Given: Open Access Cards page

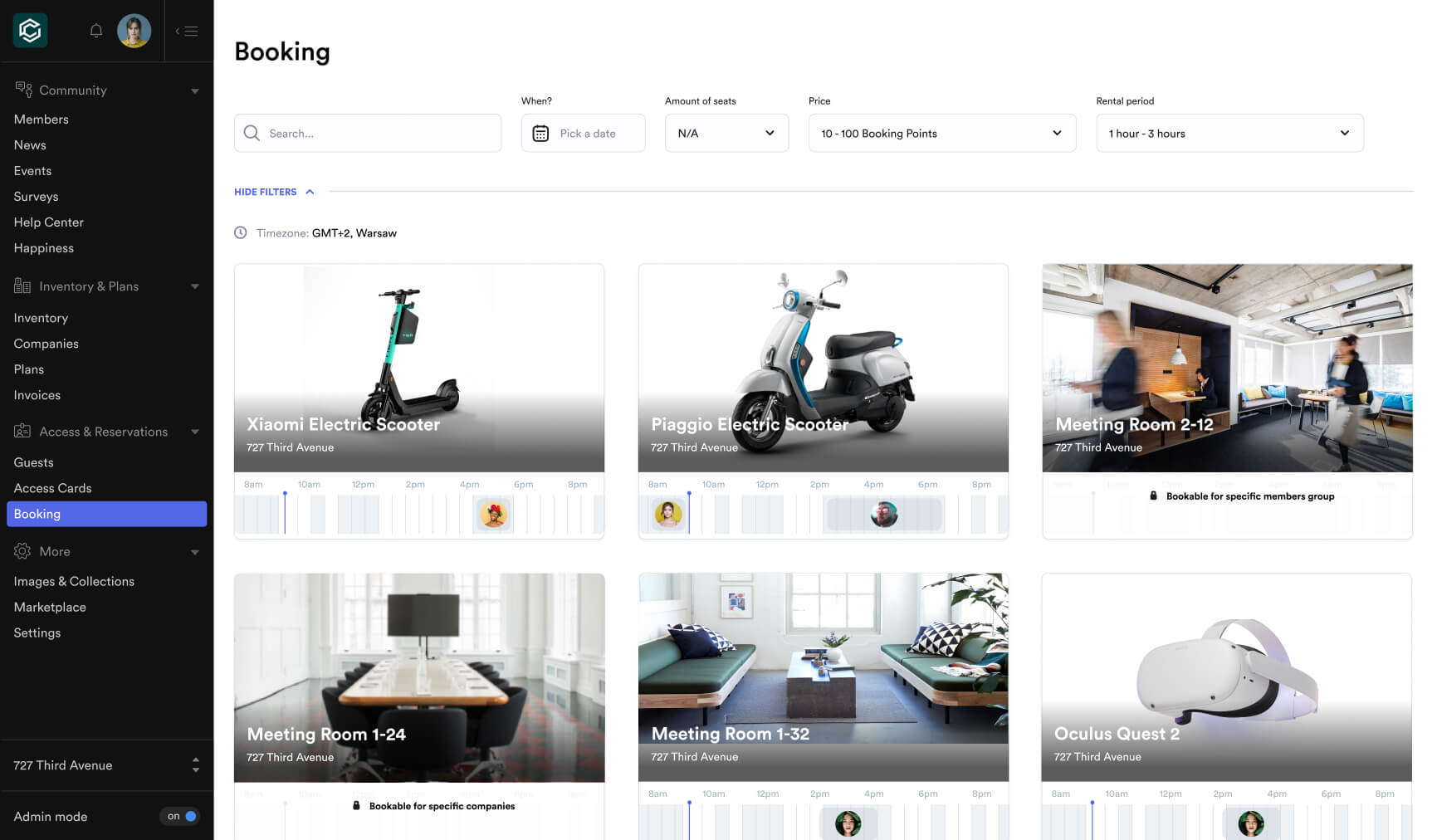Looking at the screenshot, I should point(52,487).
